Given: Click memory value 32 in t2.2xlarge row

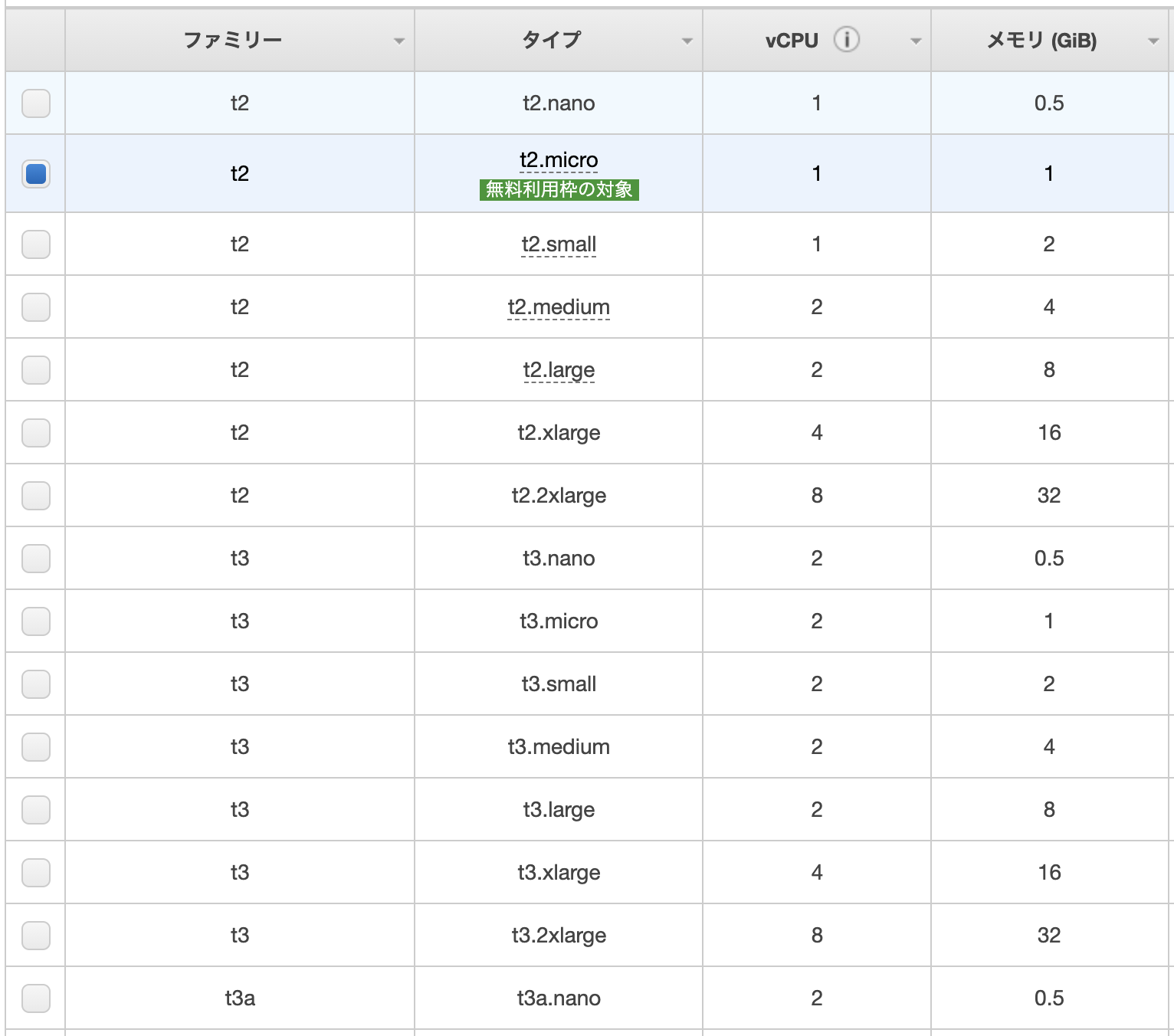Looking at the screenshot, I should click(x=1049, y=496).
